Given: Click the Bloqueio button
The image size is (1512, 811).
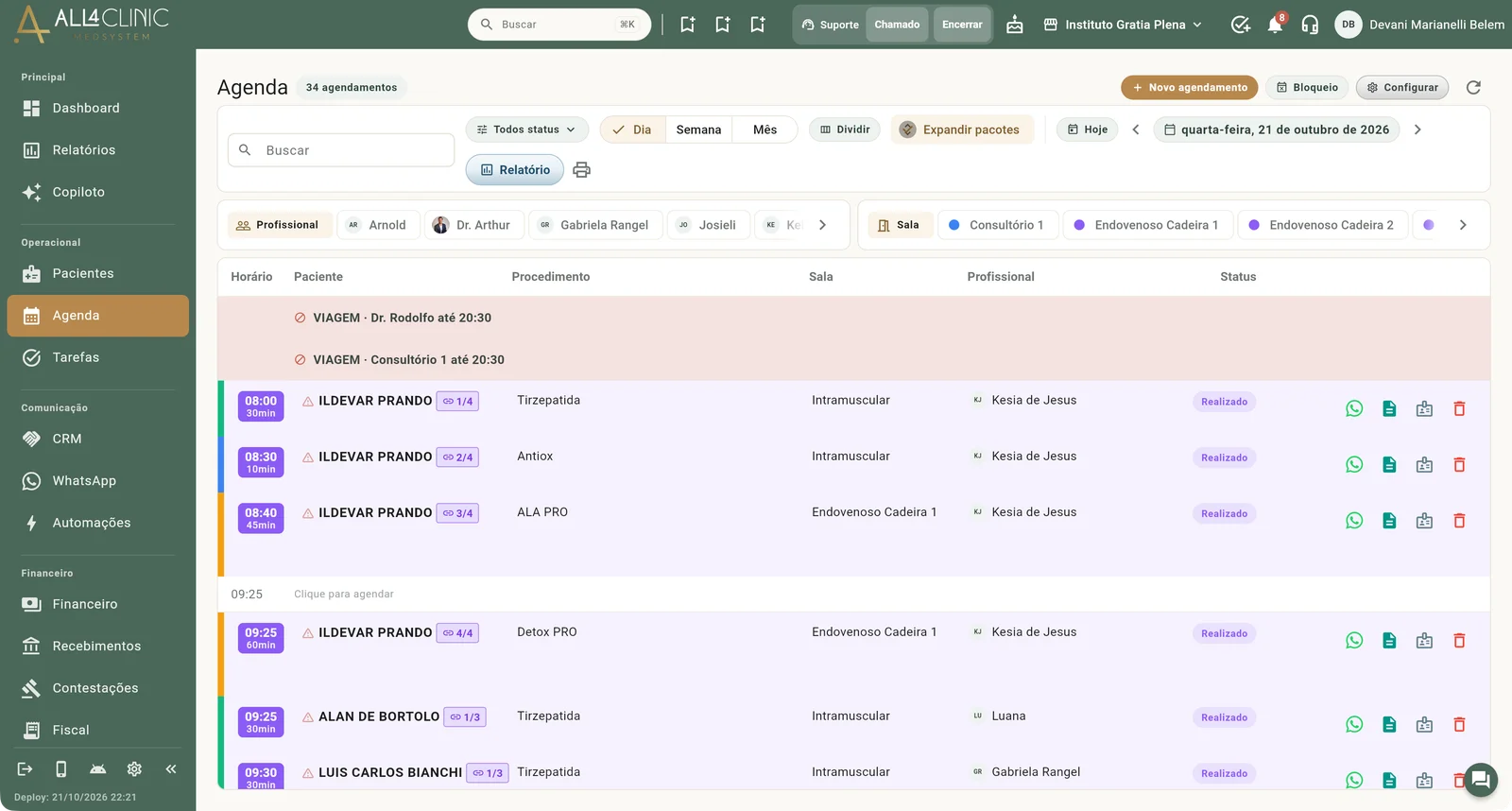Looking at the screenshot, I should (1307, 87).
